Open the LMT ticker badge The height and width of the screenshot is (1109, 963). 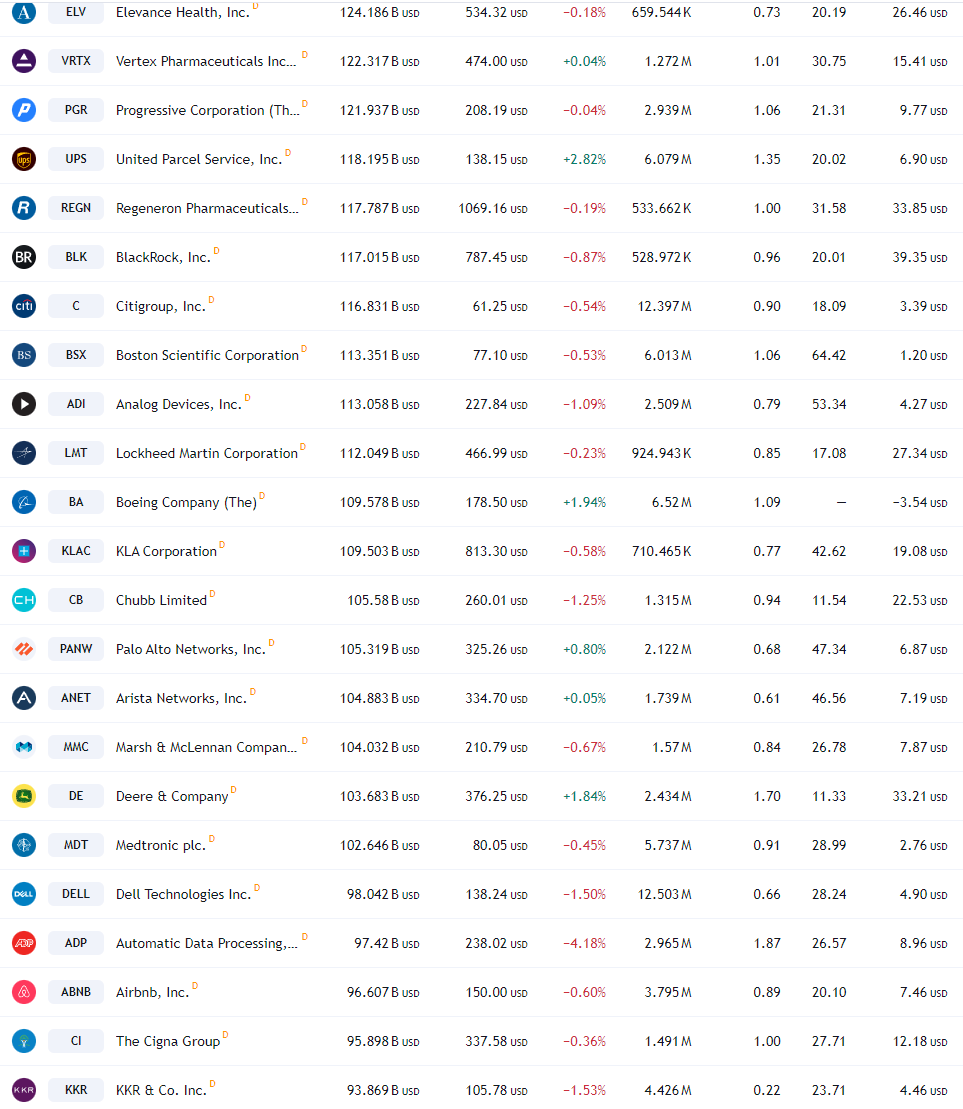point(76,453)
